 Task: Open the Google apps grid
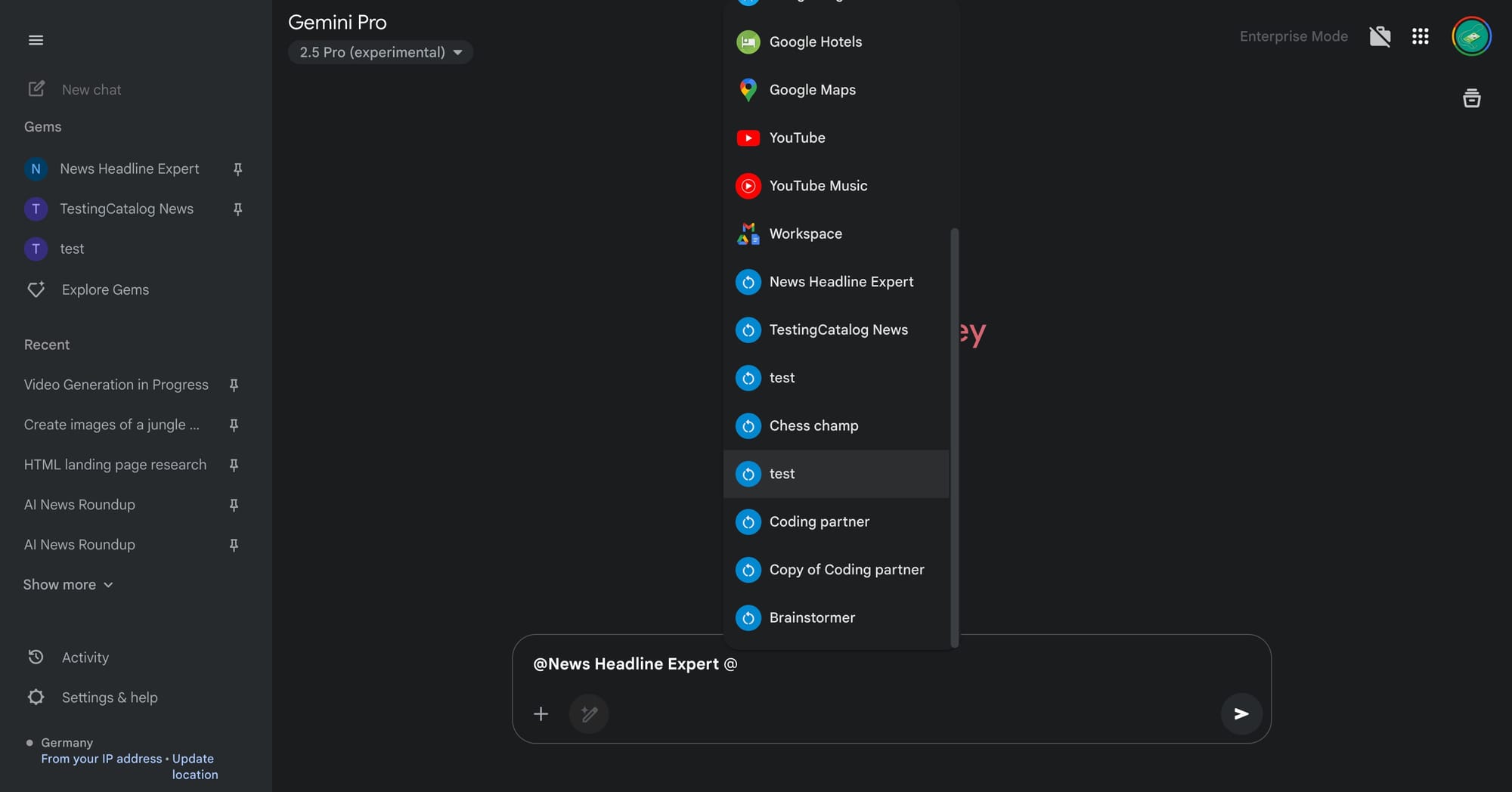1420,36
